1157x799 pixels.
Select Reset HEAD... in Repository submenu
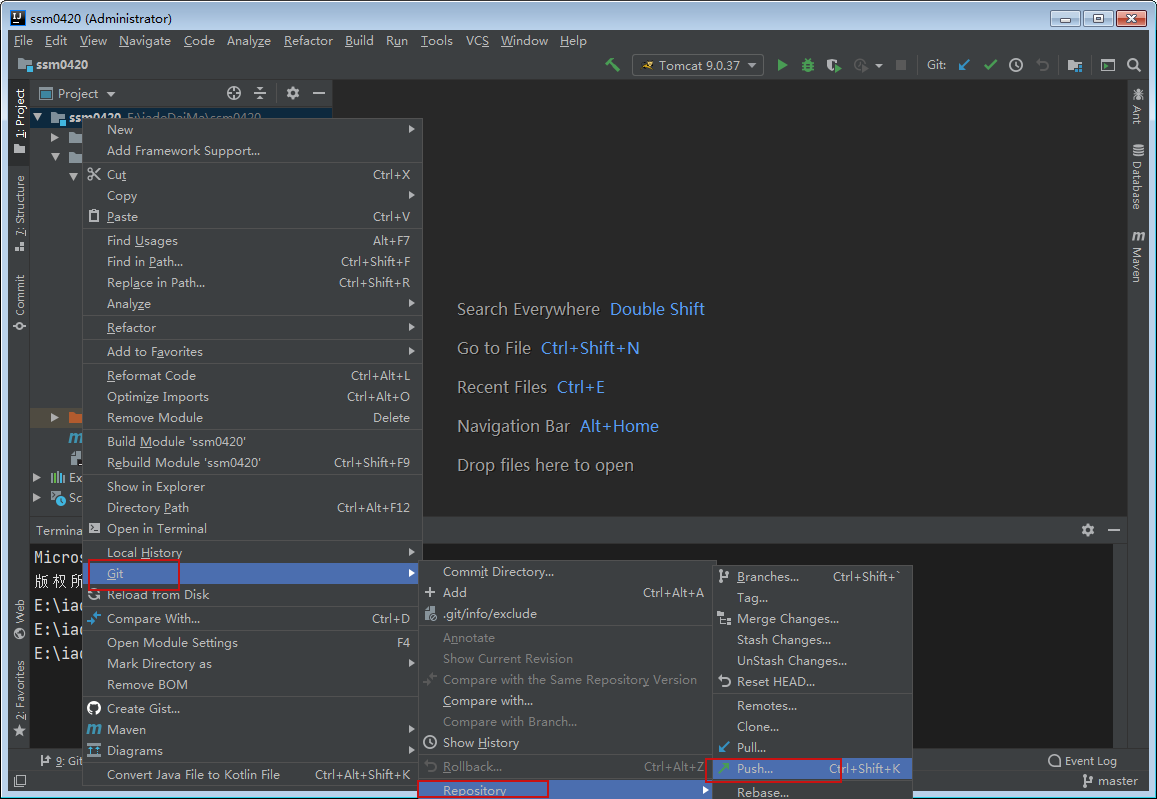[x=812, y=682]
